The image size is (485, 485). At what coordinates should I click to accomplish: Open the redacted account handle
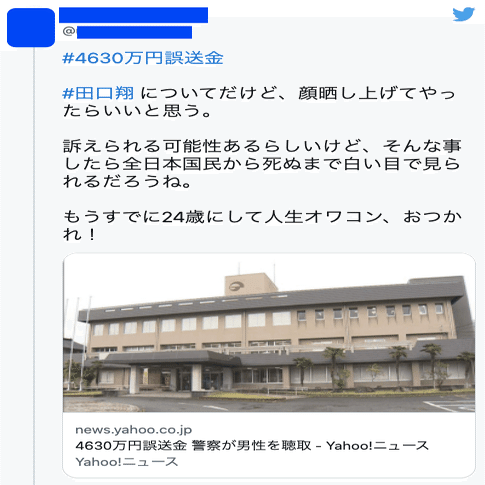[134, 32]
